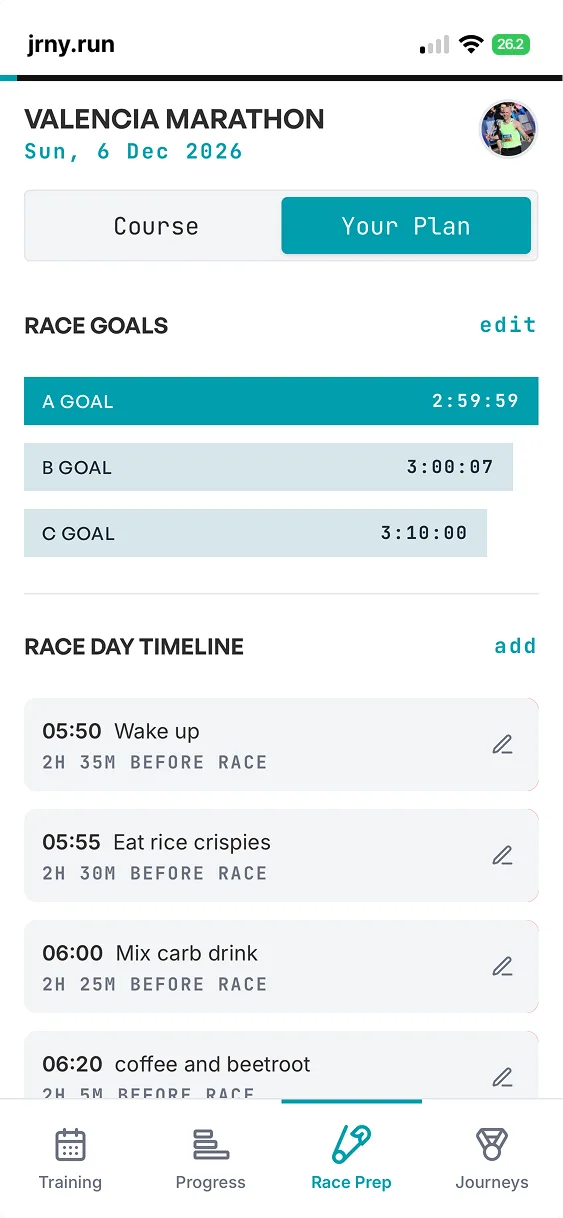The image size is (563, 1218).
Task: Select the C GOAL 3:10:00 bar
Action: (x=255, y=533)
